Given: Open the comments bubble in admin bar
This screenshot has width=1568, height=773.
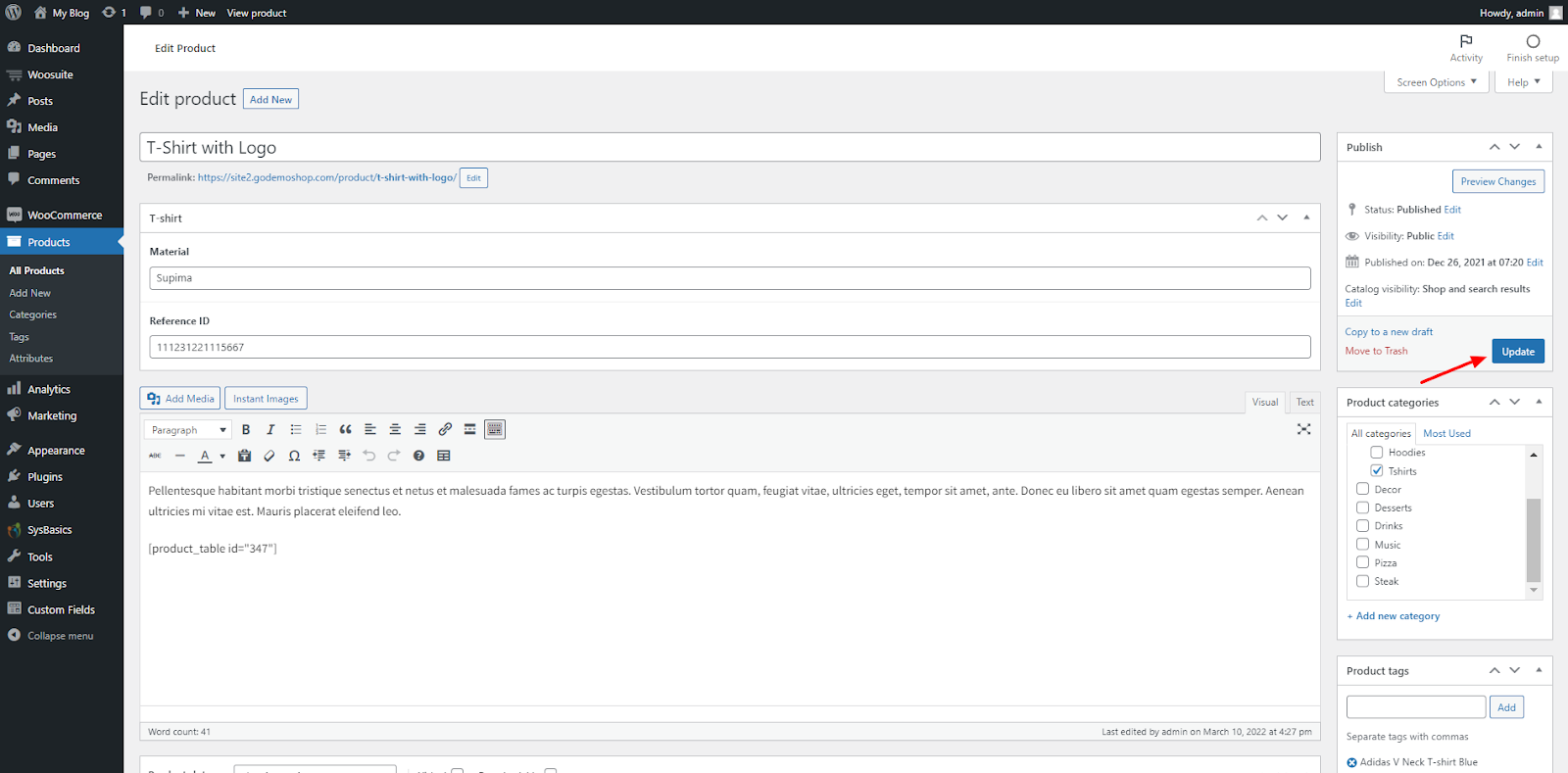Looking at the screenshot, I should click(151, 13).
